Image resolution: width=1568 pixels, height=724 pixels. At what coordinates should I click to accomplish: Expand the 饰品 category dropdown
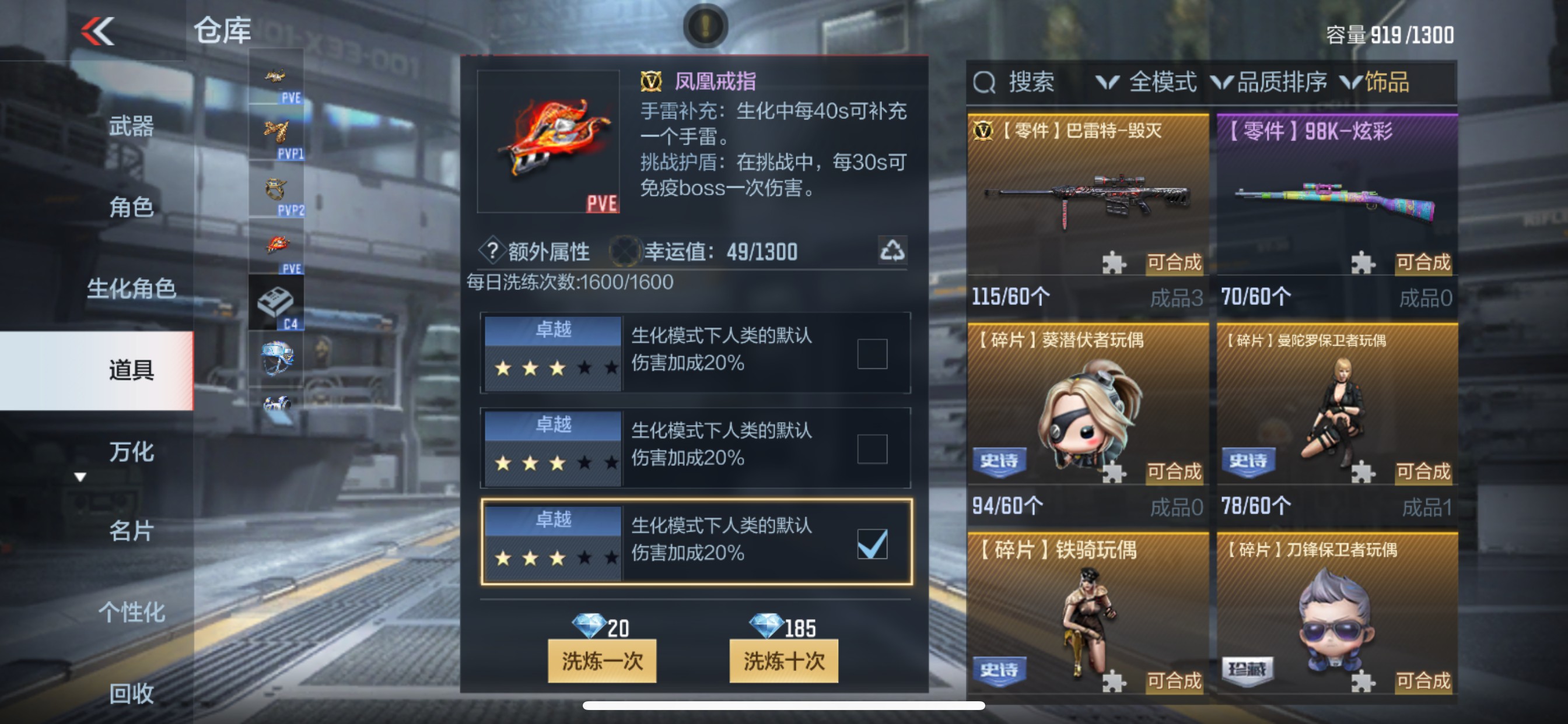(x=1374, y=82)
